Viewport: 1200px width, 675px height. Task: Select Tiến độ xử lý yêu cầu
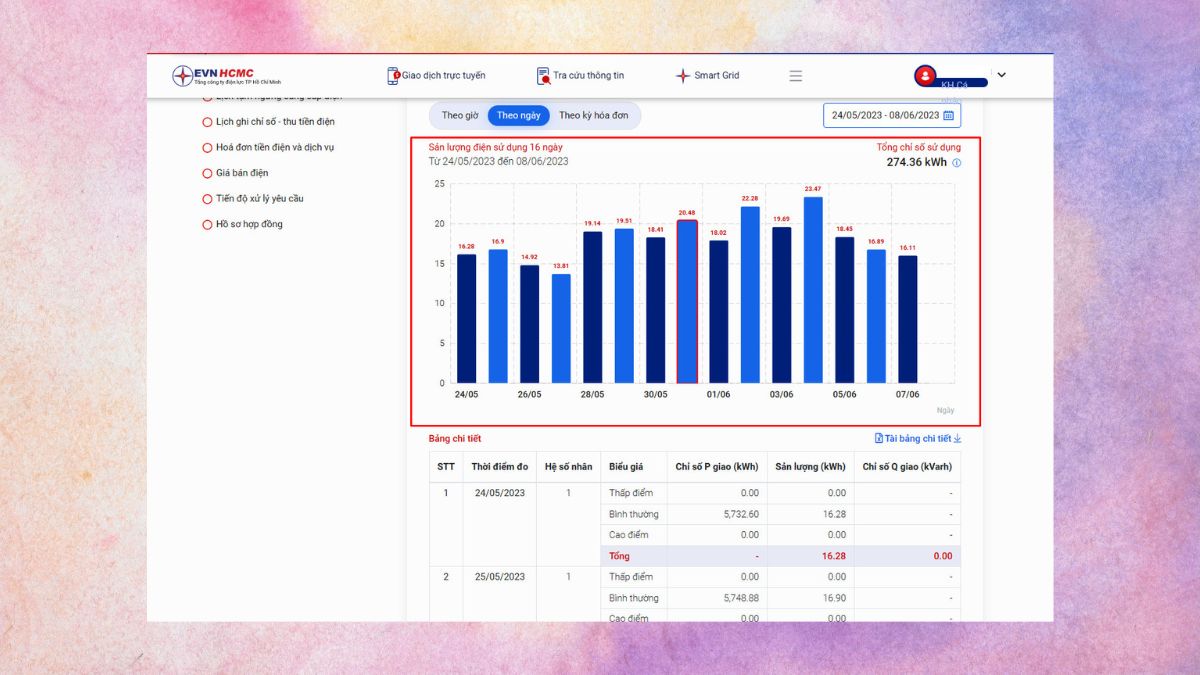[x=259, y=198]
